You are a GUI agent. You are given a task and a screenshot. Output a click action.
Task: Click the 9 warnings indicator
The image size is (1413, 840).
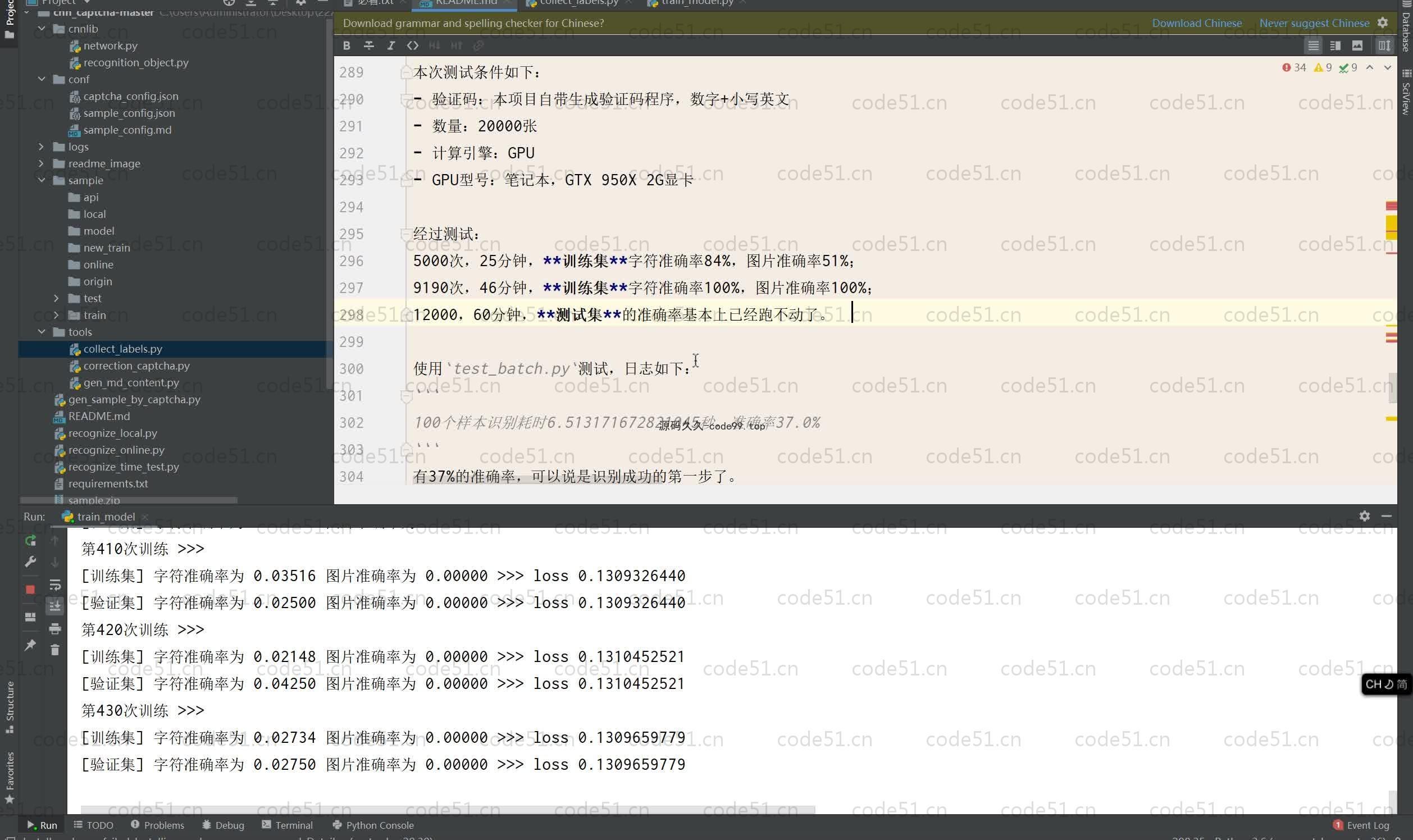pos(1323,67)
